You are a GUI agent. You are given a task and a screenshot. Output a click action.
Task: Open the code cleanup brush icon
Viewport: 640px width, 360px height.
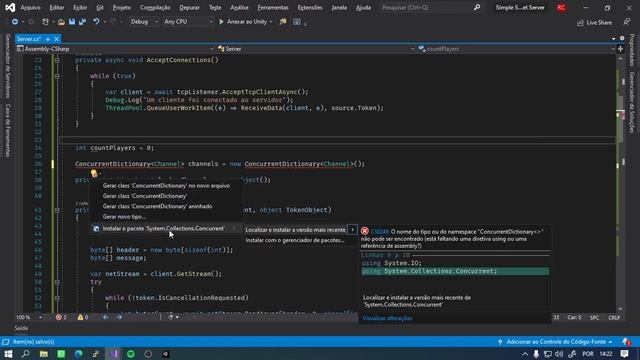pyautogui.click(x=171, y=317)
